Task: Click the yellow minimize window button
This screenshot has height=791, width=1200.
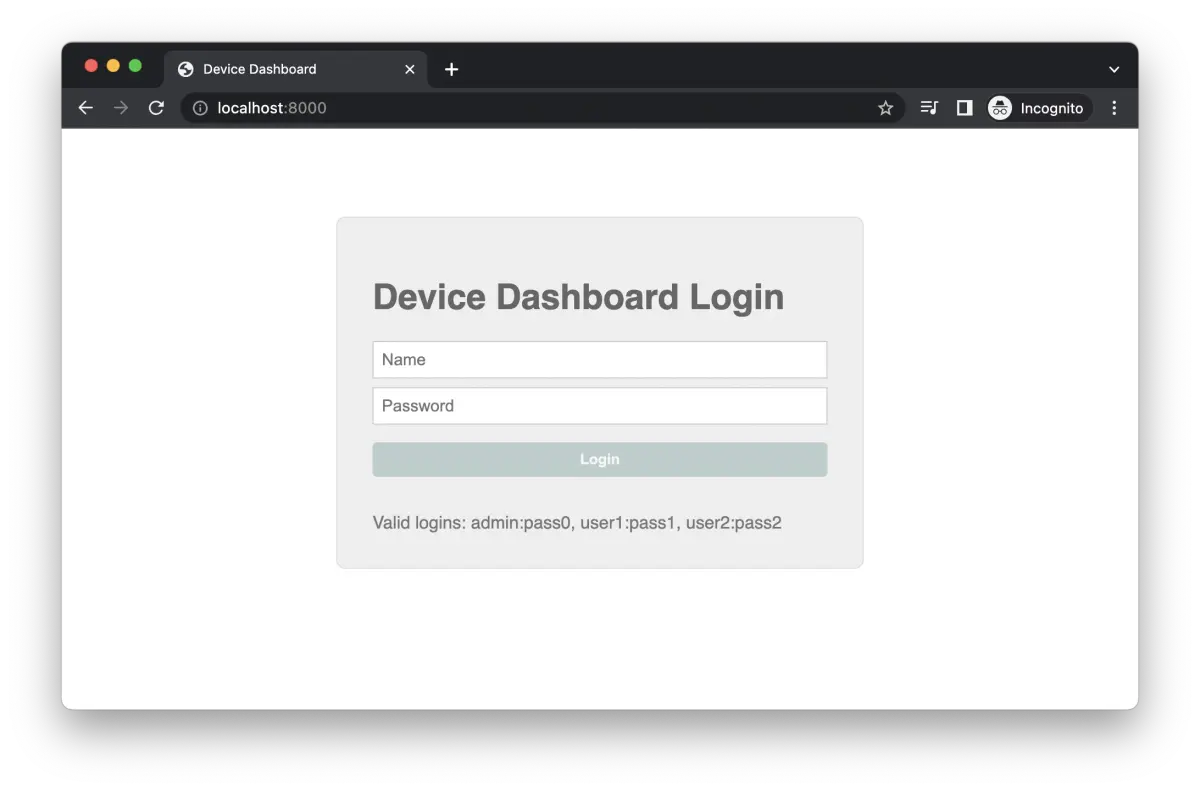Action: [x=113, y=66]
